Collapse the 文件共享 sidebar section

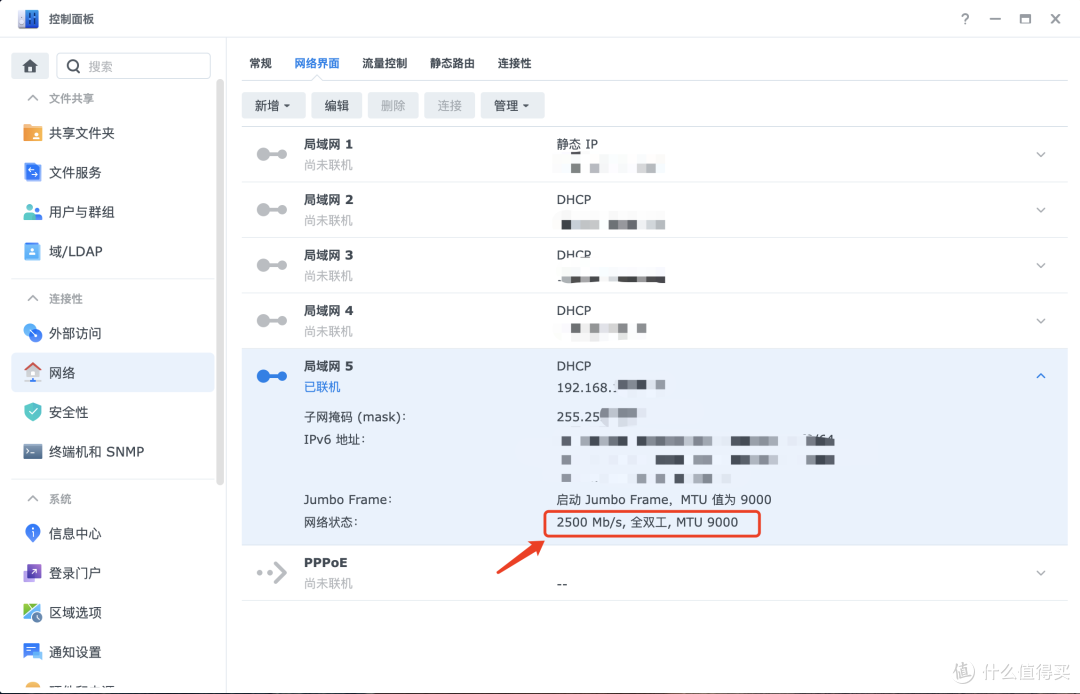(32, 98)
